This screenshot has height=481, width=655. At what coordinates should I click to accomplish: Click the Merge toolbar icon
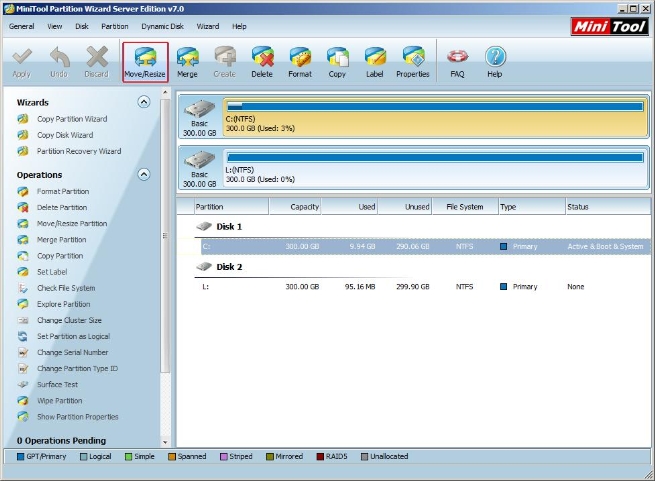tap(187, 57)
